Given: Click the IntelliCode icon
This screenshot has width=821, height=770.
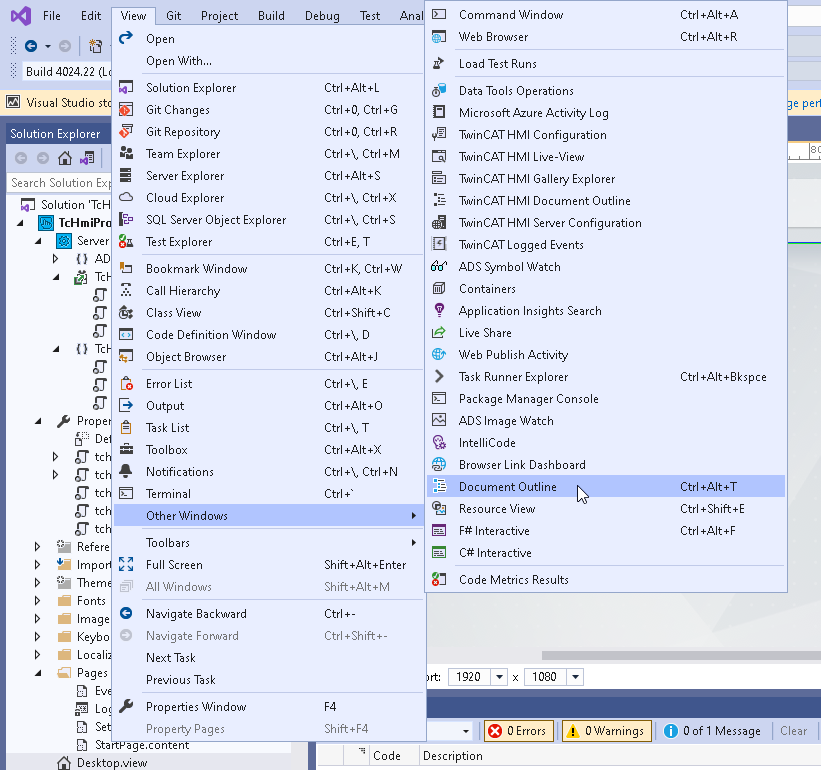Looking at the screenshot, I should 439,442.
